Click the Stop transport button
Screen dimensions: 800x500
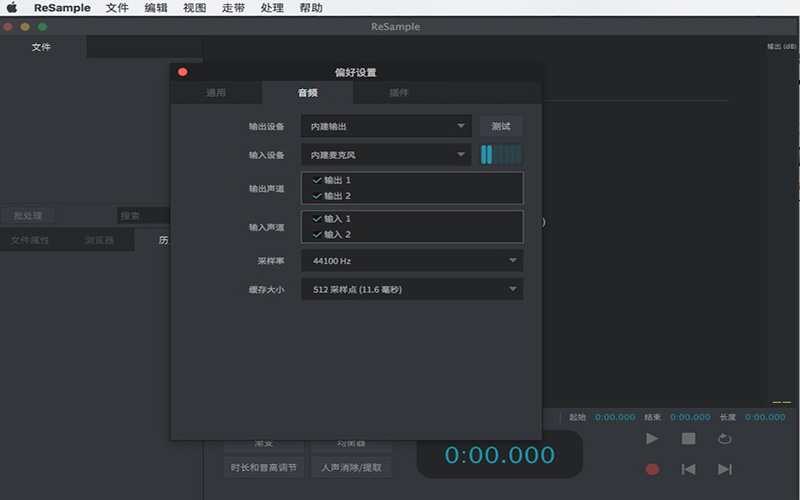click(x=688, y=439)
